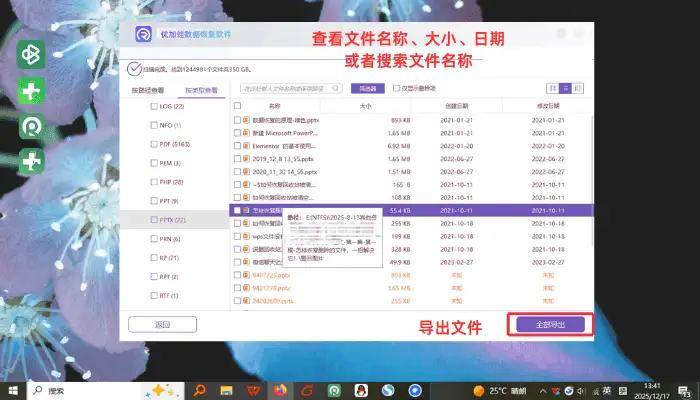Open the bottom green plus desktop icon
Image resolution: width=700 pixels, height=400 pixels.
31,160
